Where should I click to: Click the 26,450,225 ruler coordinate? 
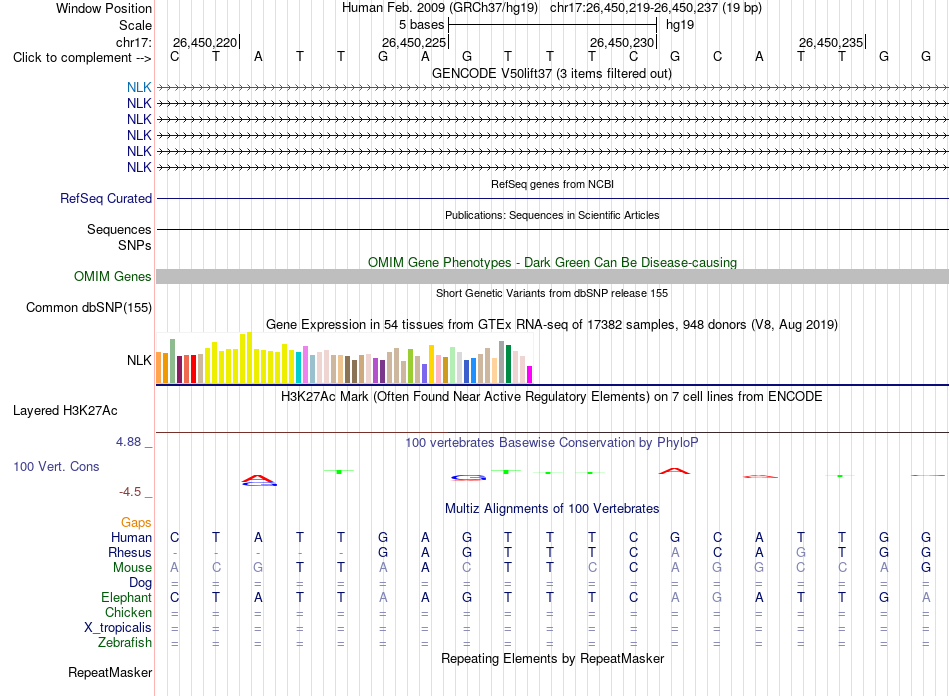tap(414, 42)
